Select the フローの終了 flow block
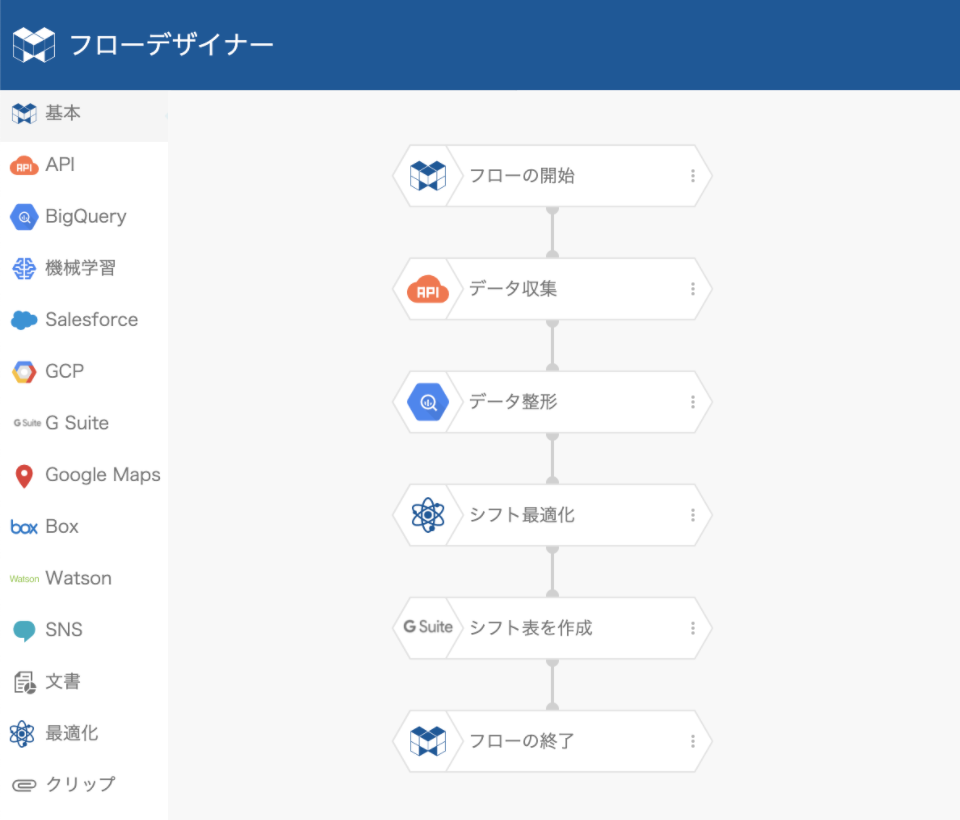The width and height of the screenshot is (960, 820). point(552,742)
